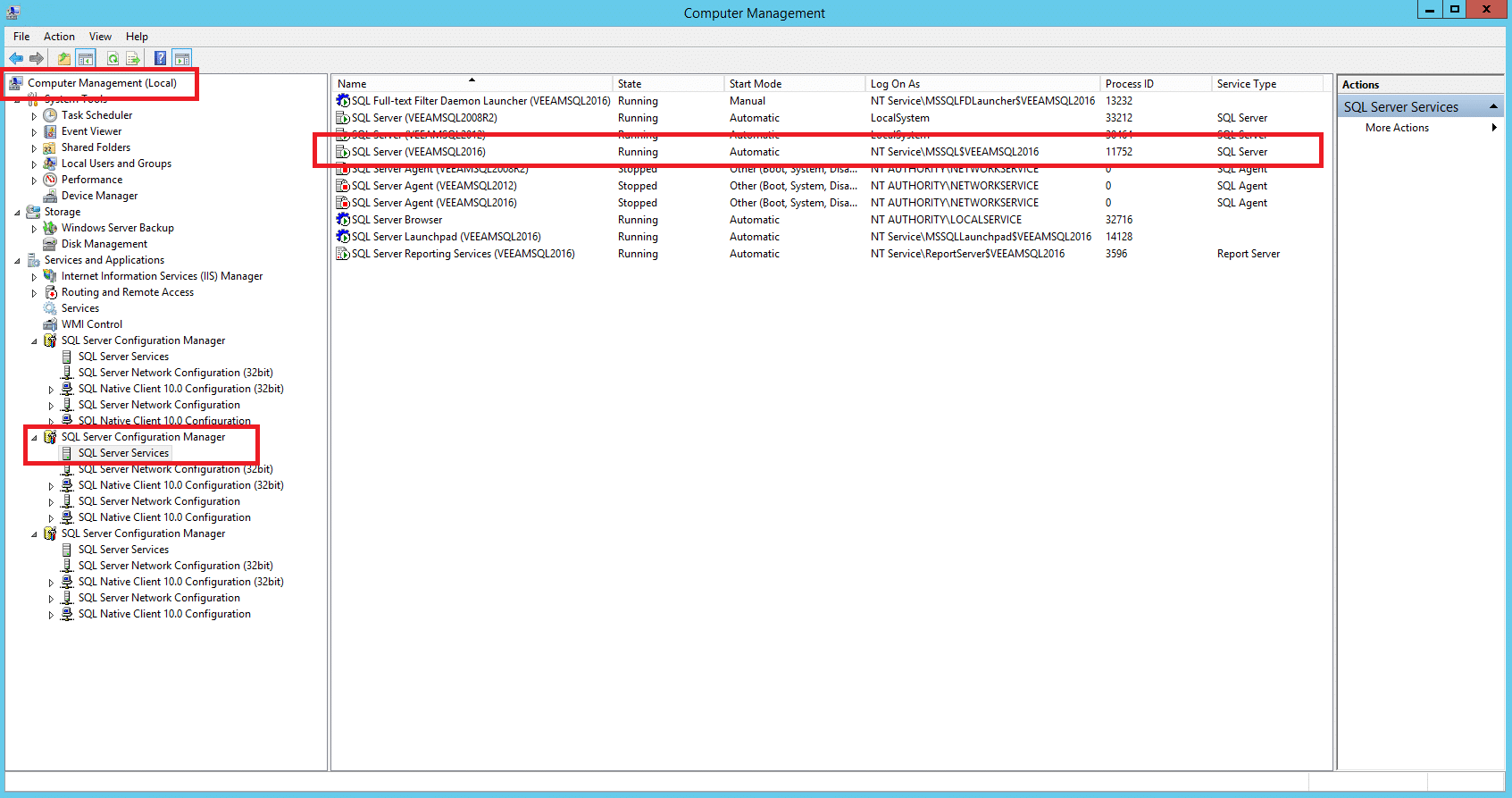Click the Up One Level folder icon
The height and width of the screenshot is (798, 1512).
point(64,59)
